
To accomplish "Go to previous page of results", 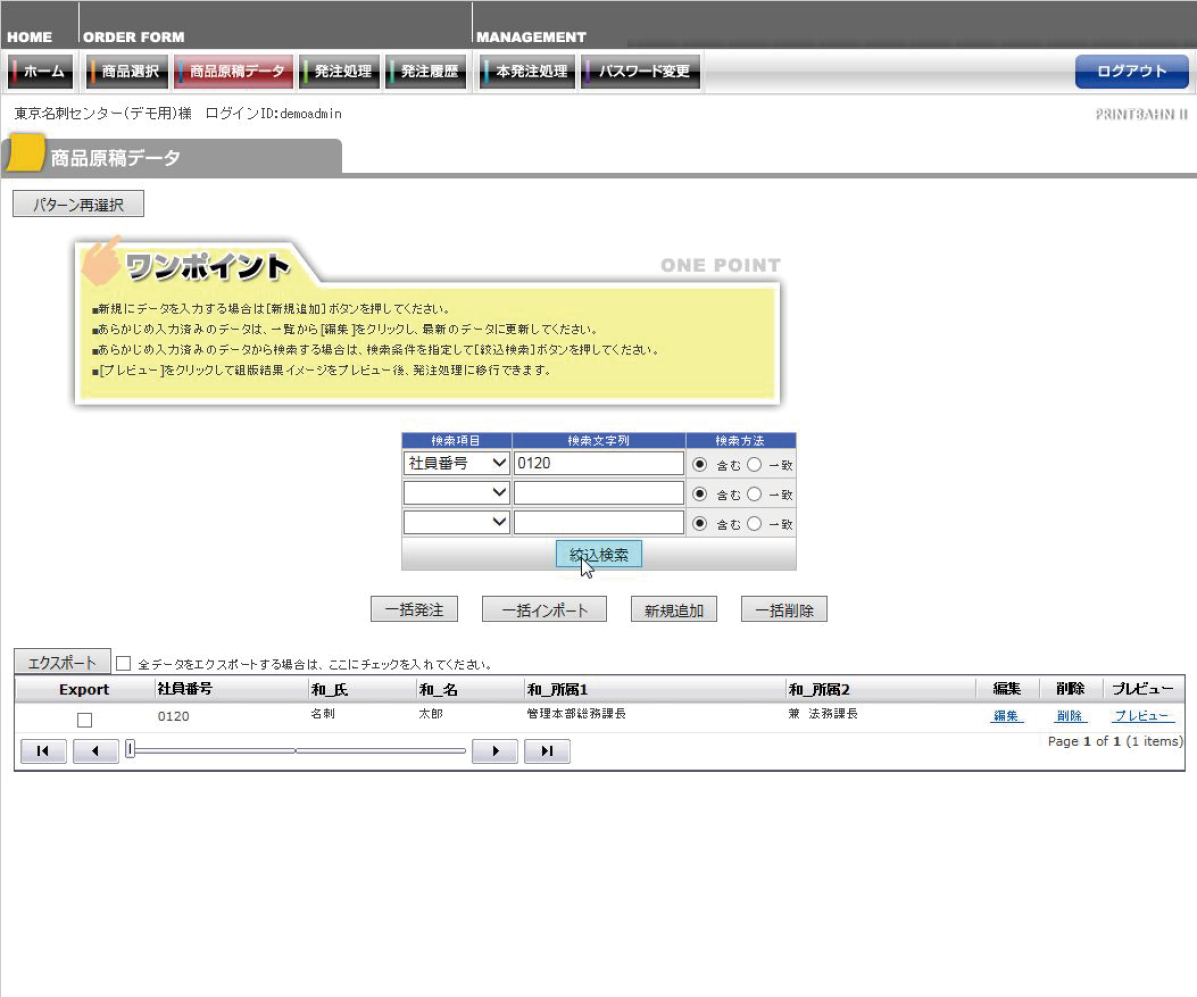I will point(95,751).
